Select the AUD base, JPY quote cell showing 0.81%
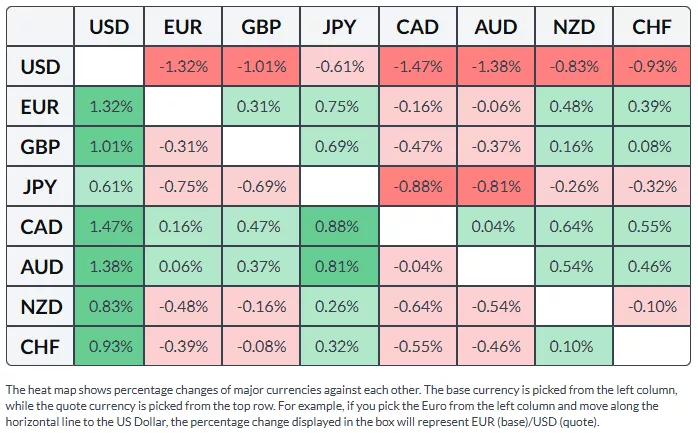The image size is (698, 433). pyautogui.click(x=341, y=267)
